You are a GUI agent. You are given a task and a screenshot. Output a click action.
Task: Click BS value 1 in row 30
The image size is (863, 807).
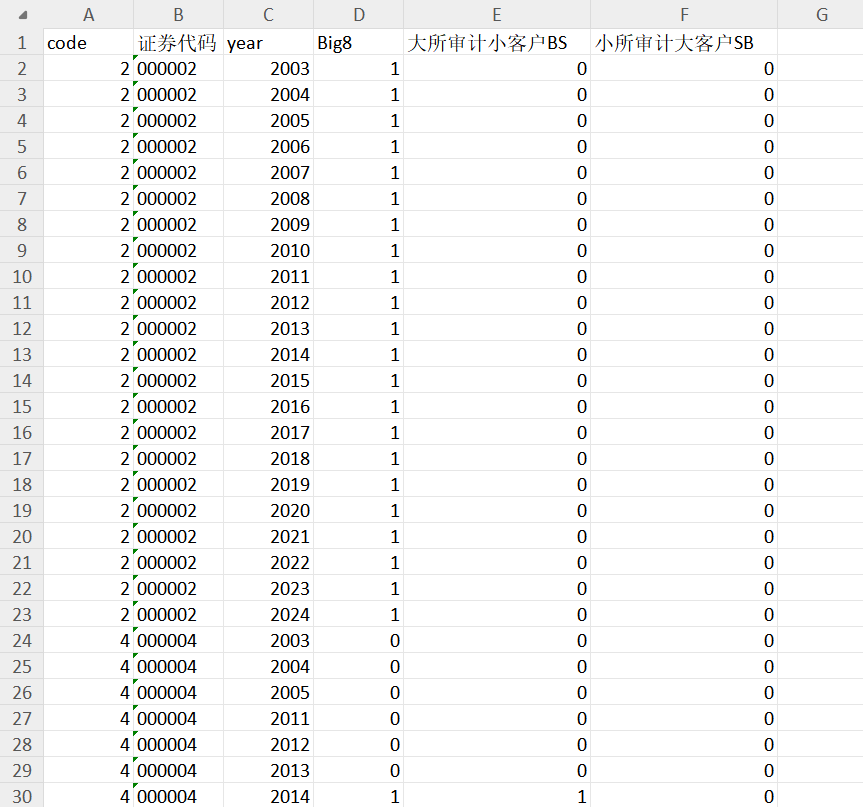pyautogui.click(x=497, y=796)
